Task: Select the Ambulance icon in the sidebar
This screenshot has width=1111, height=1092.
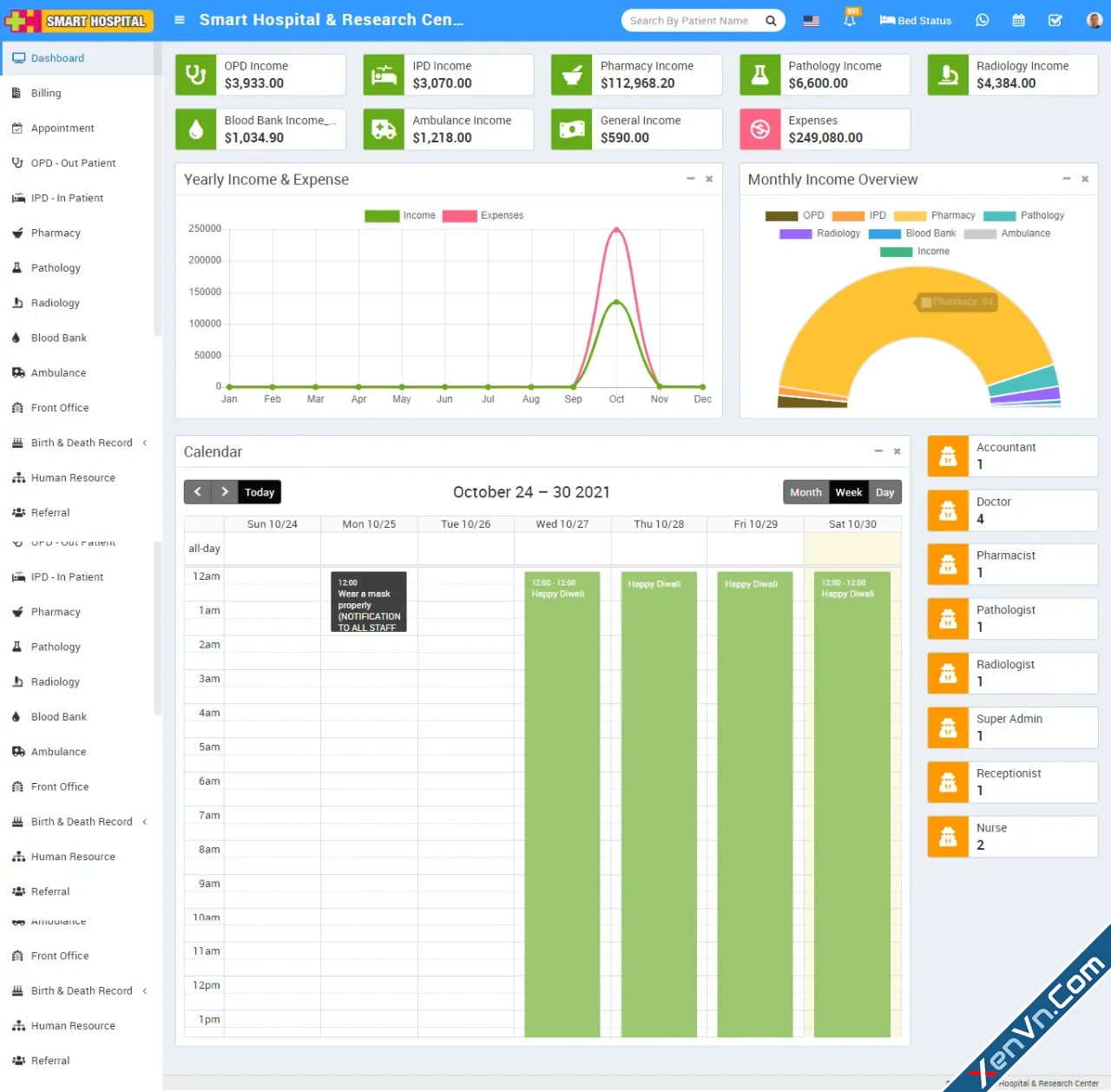Action: (x=18, y=372)
